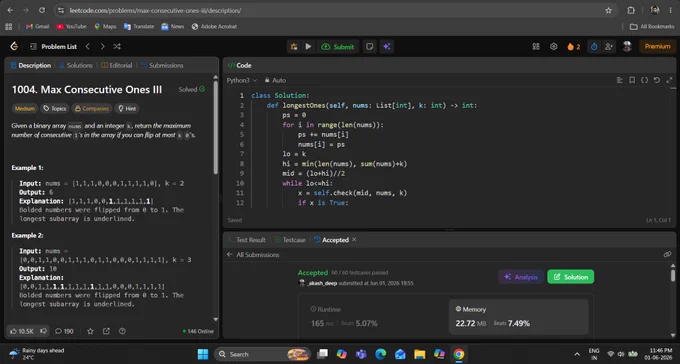Open the settings gear icon

(553, 46)
